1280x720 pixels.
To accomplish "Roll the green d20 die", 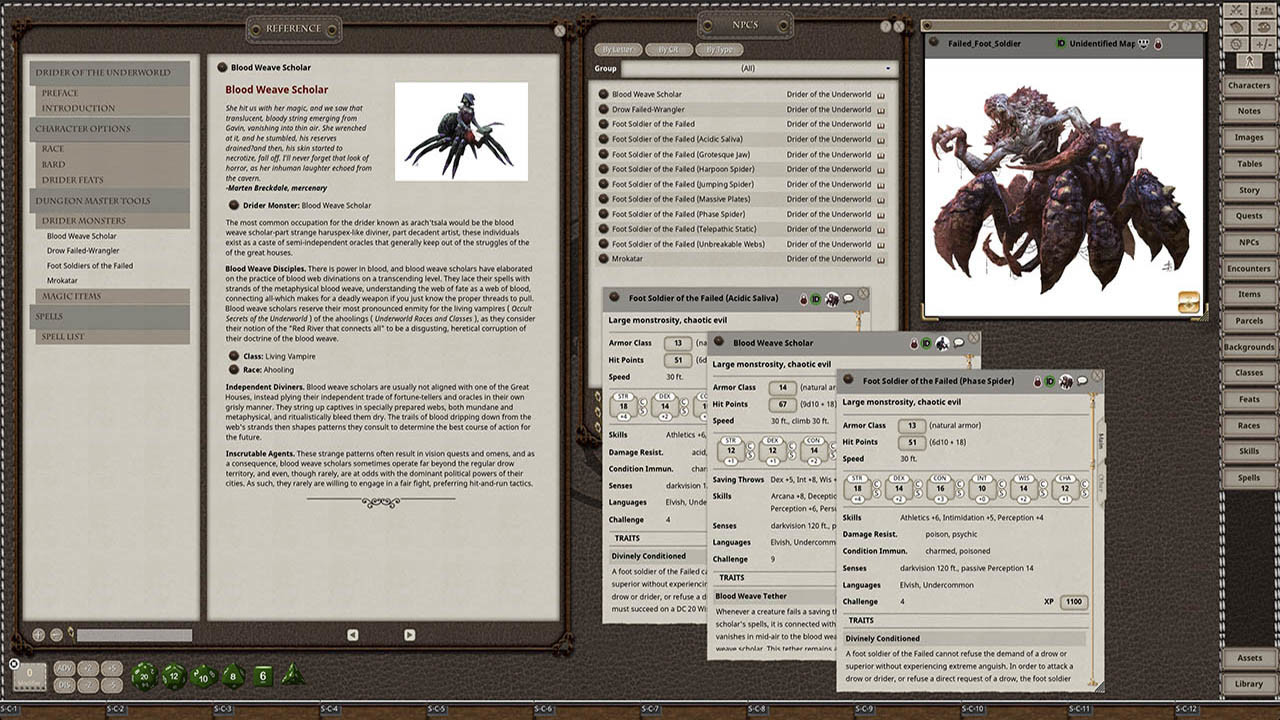I will [x=143, y=676].
